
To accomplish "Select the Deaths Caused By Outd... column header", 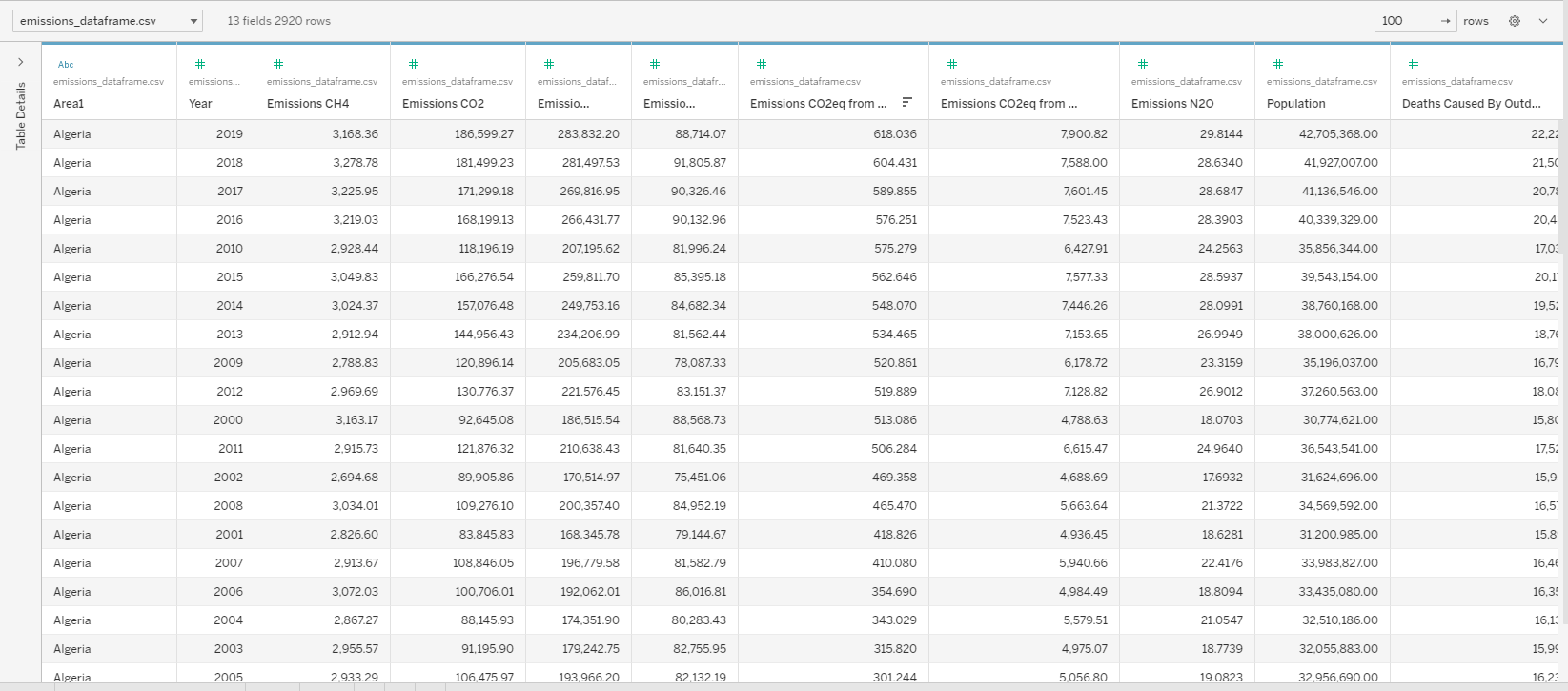I will coord(1472,104).
